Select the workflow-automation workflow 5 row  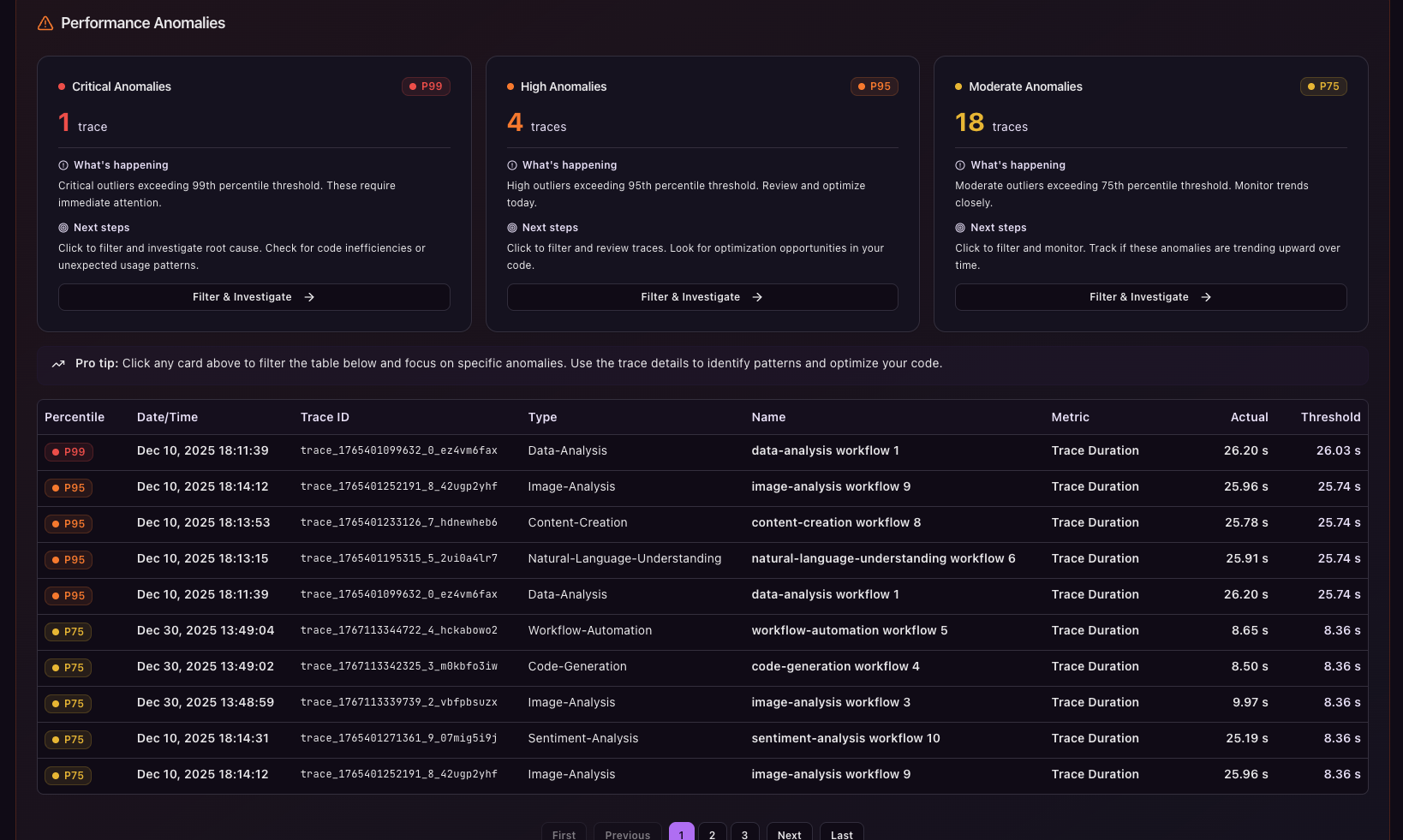pyautogui.click(x=849, y=630)
